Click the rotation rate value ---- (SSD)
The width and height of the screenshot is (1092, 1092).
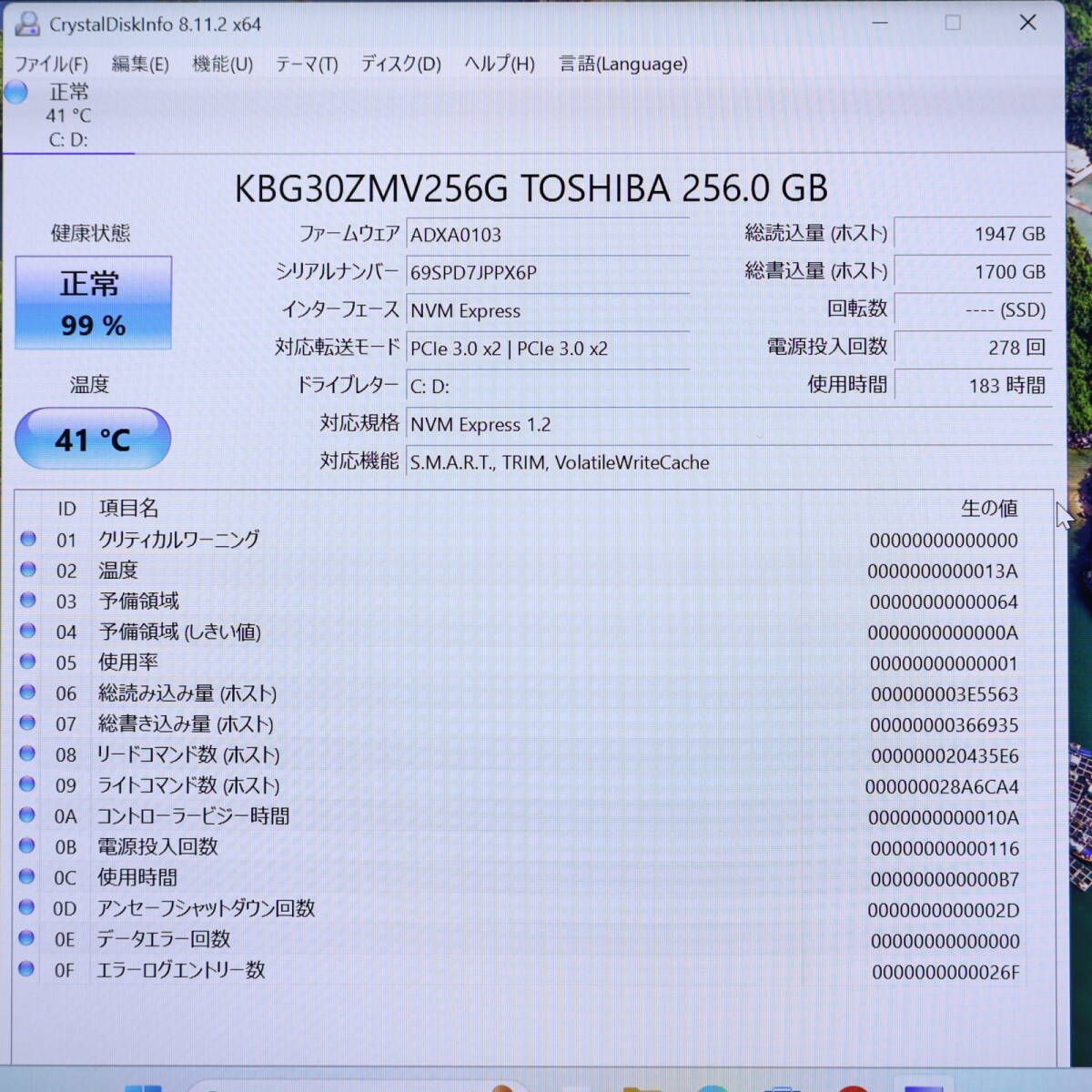(x=973, y=310)
